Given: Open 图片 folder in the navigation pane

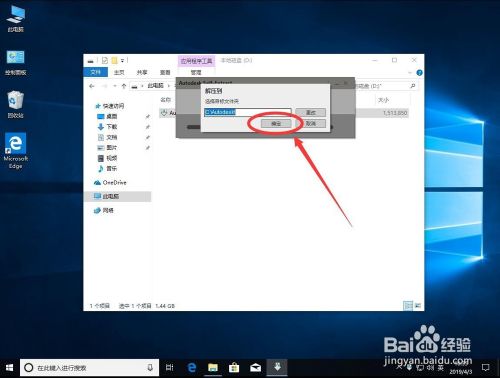Looking at the screenshot, I should click(112, 147).
